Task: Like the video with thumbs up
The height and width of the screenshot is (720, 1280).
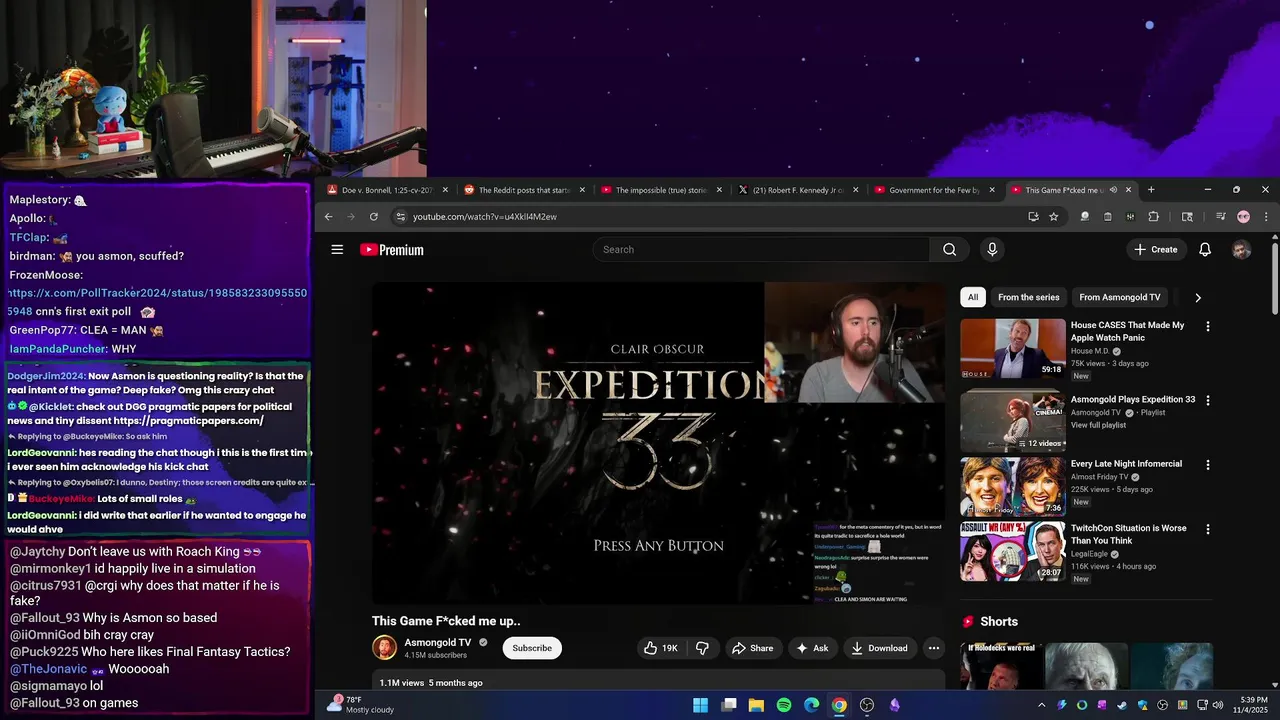Action: pyautogui.click(x=661, y=648)
